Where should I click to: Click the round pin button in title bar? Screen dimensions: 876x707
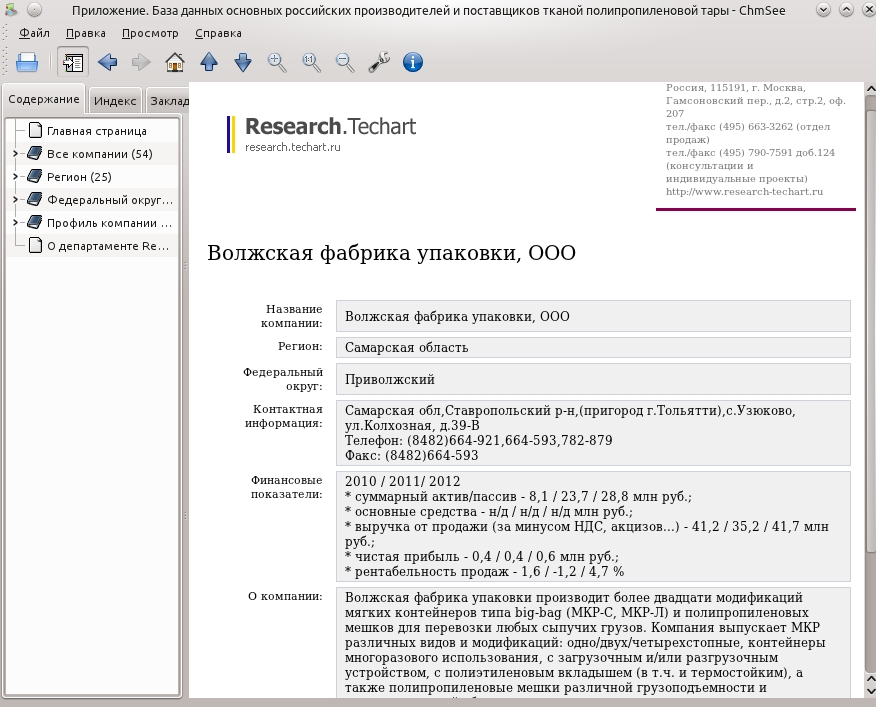point(34,10)
